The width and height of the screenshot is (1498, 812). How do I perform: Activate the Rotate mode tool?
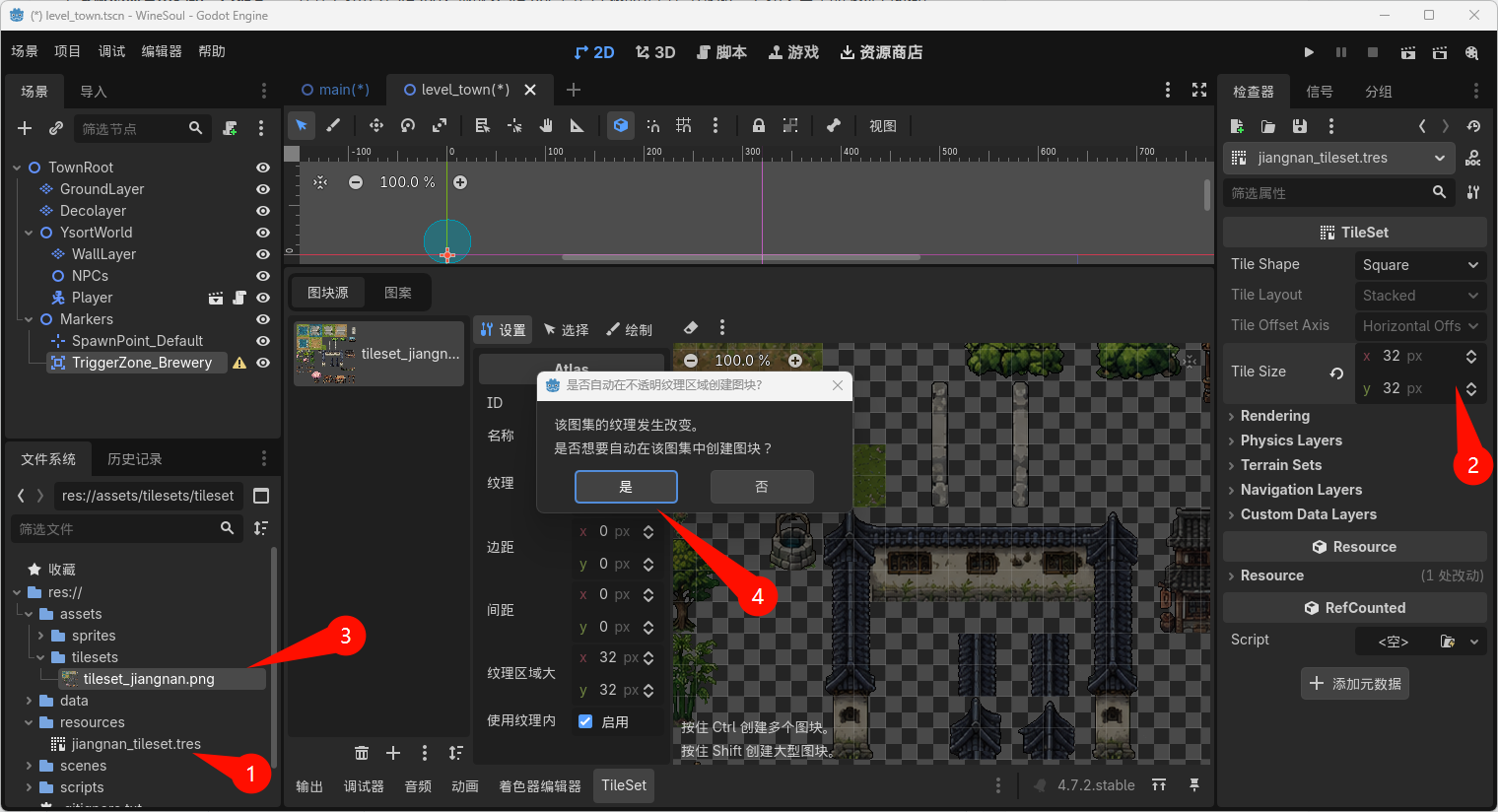pyautogui.click(x=408, y=125)
